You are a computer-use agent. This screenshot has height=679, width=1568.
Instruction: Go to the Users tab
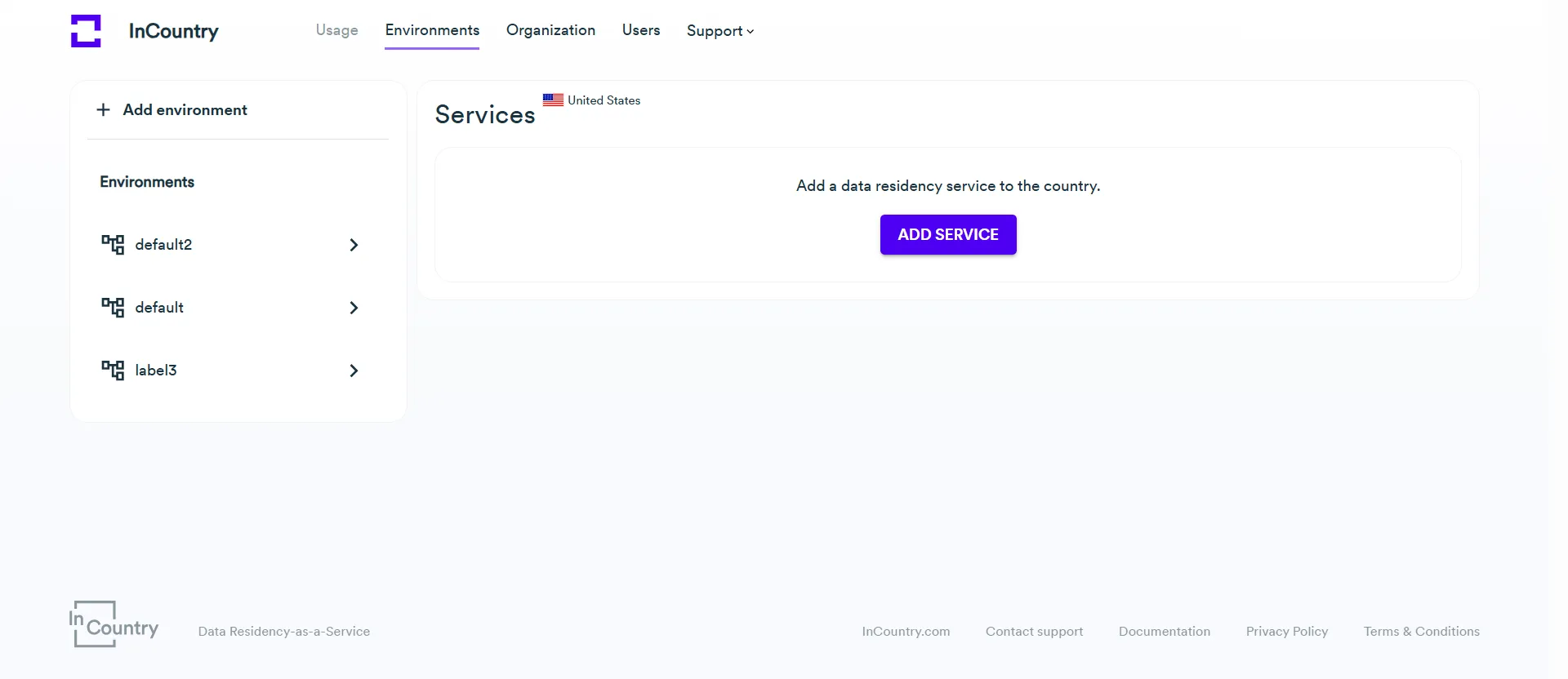[640, 30]
